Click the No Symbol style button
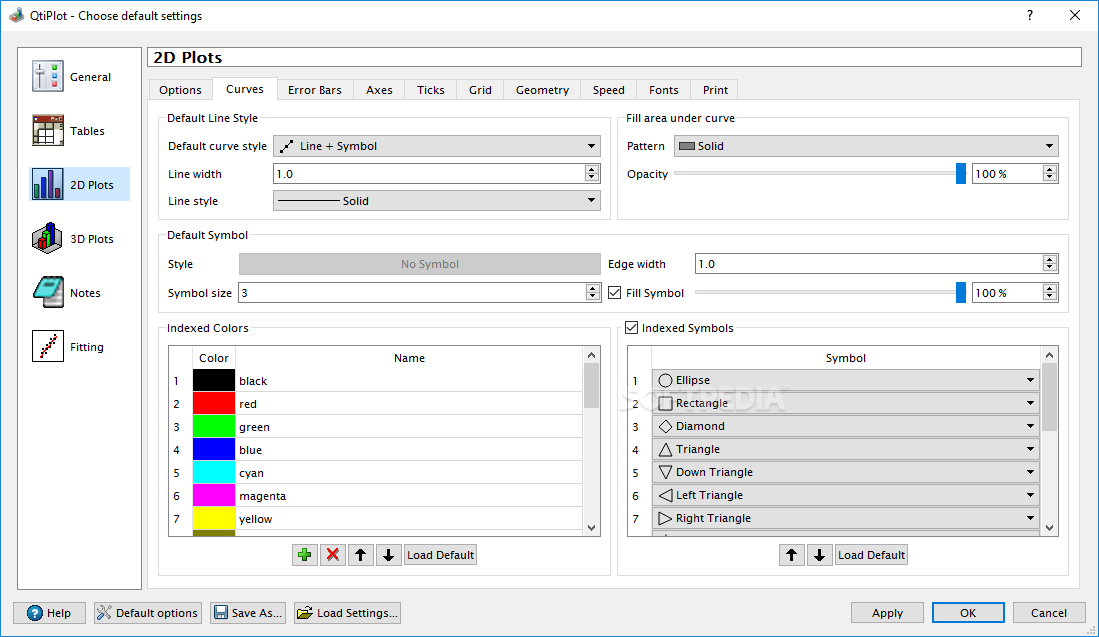Viewport: 1099px width, 637px height. (x=420, y=264)
